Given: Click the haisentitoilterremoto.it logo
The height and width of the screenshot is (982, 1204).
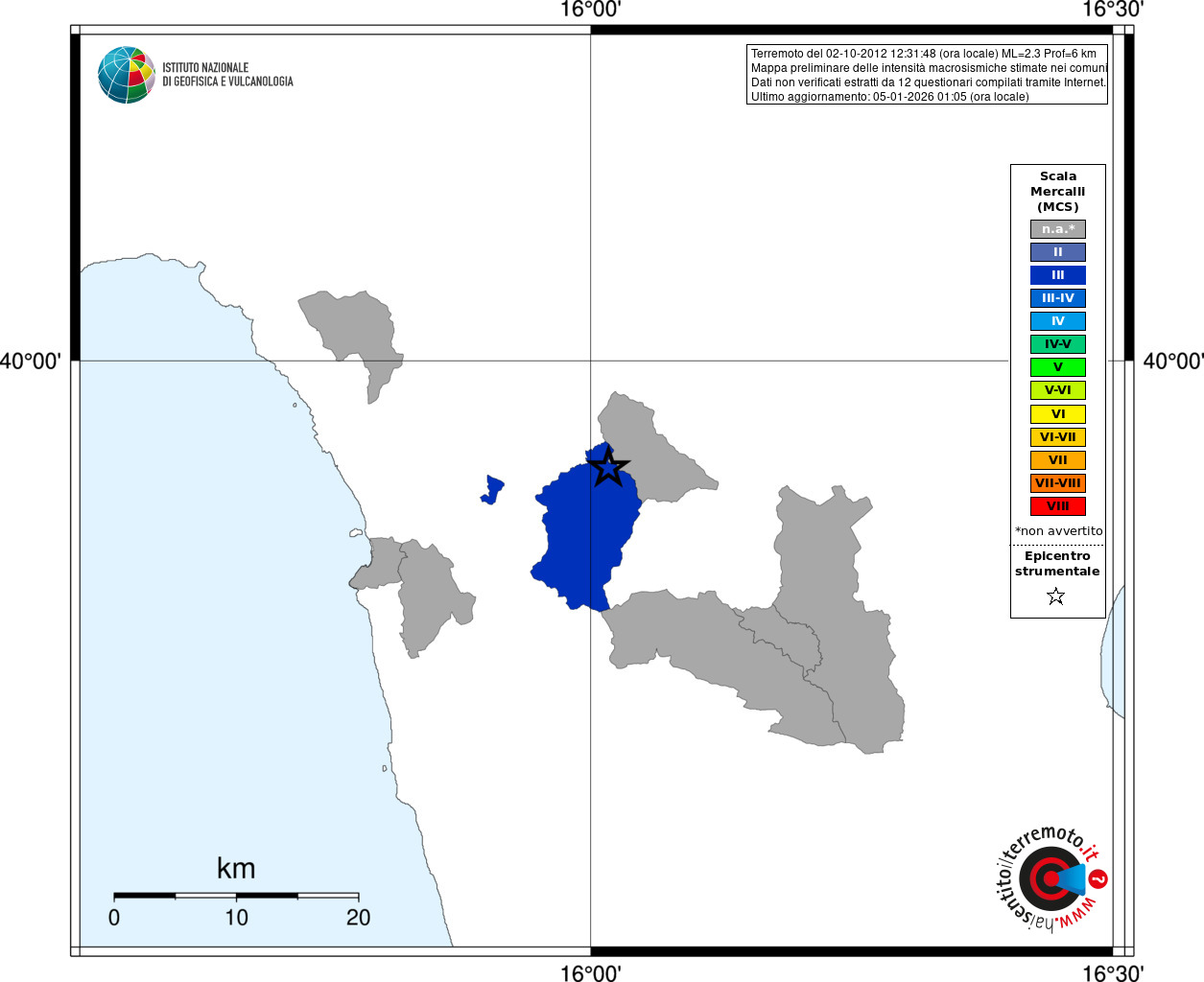Looking at the screenshot, I should click(1052, 877).
